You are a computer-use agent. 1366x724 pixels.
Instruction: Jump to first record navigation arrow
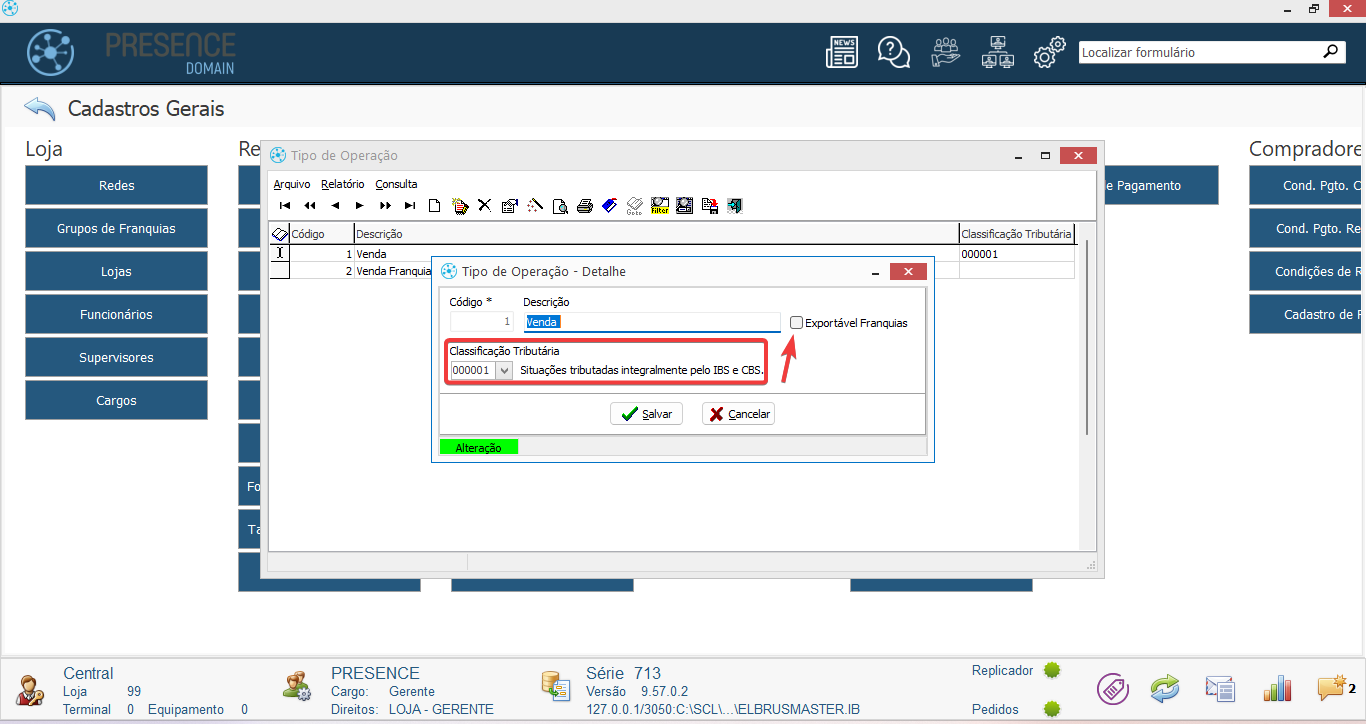point(285,206)
